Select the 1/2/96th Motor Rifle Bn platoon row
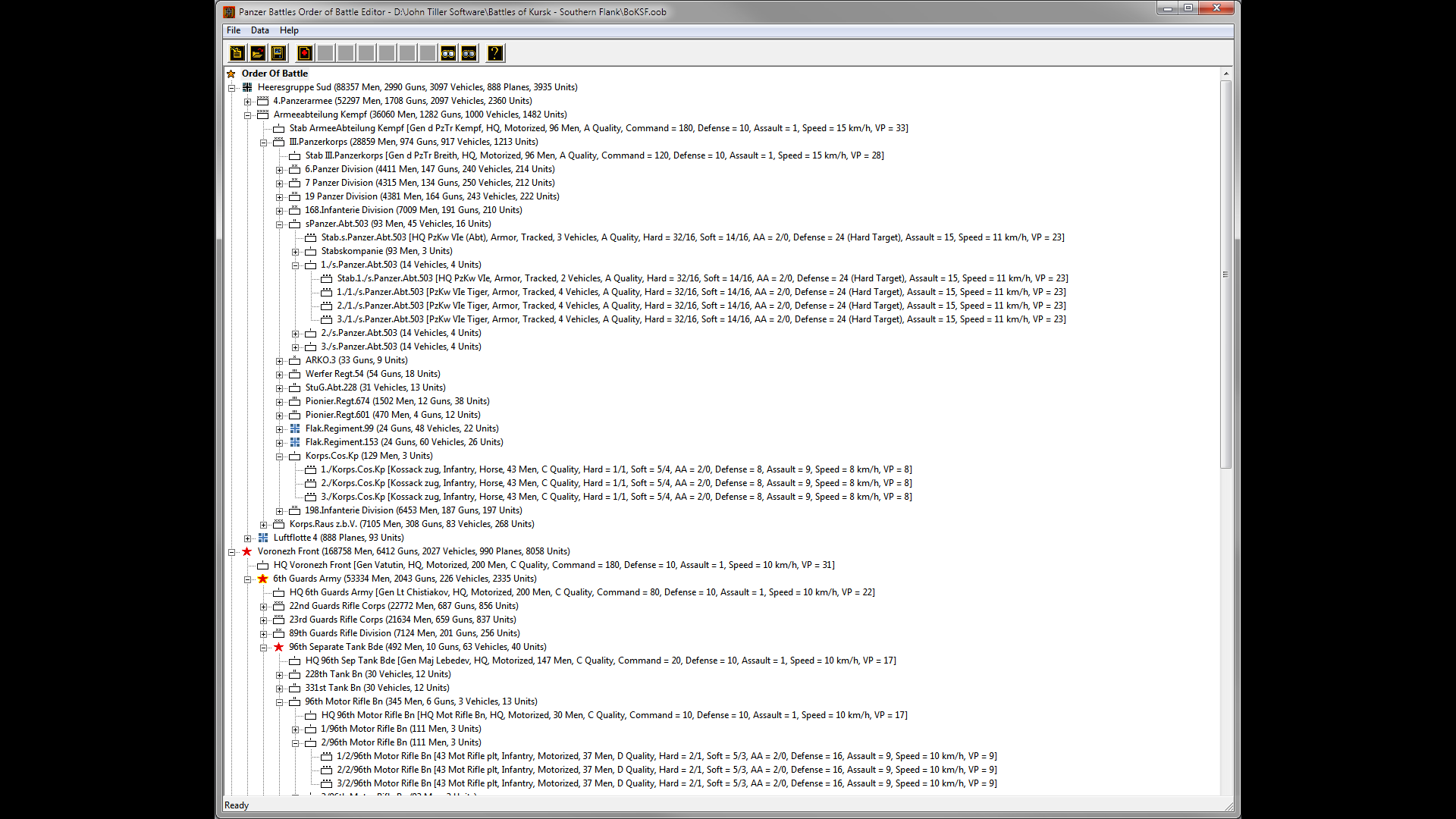This screenshot has height=819, width=1456. (667, 756)
